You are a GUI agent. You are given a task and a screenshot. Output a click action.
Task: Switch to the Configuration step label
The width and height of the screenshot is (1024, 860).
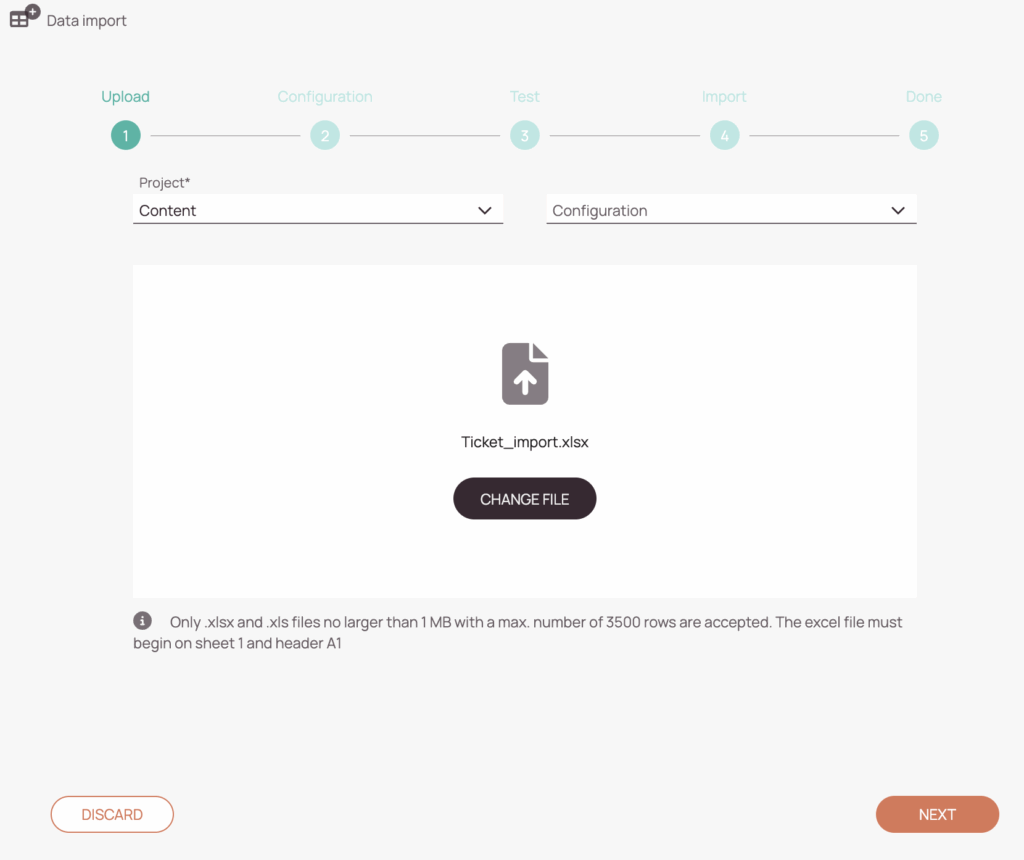click(325, 97)
